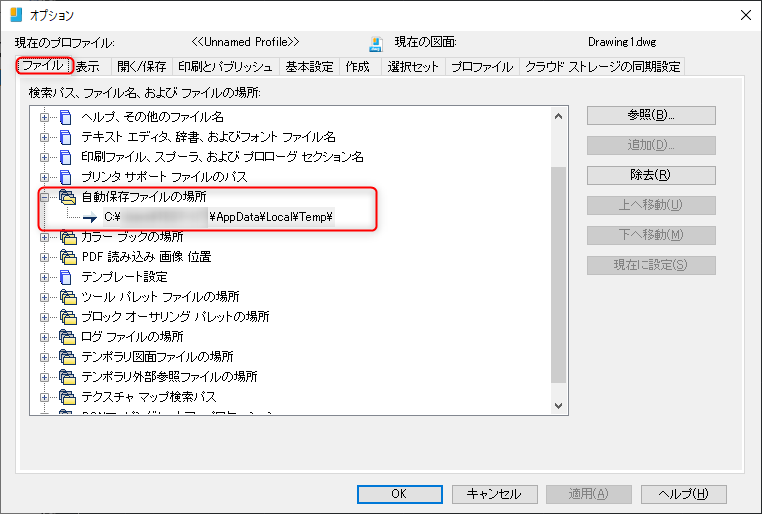Expand カラー ブックの場所 node
Image resolution: width=762 pixels, height=514 pixels.
[44, 237]
